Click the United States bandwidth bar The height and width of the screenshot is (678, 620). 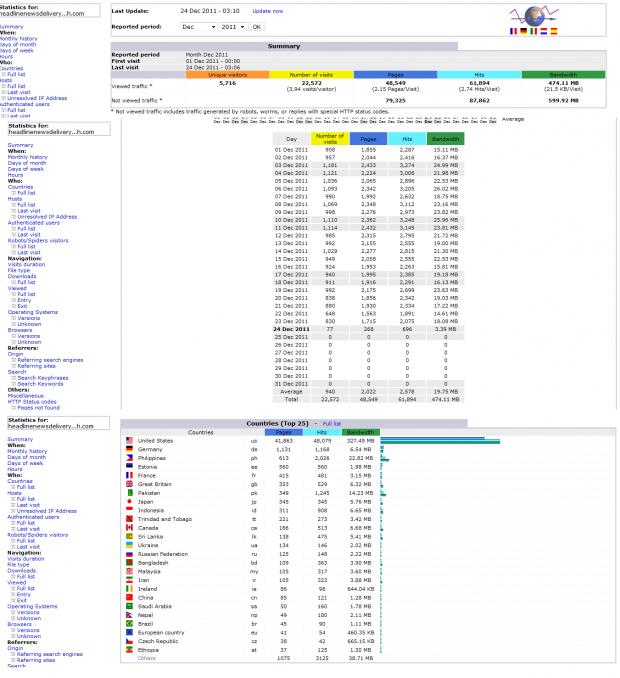pyautogui.click(x=440, y=441)
